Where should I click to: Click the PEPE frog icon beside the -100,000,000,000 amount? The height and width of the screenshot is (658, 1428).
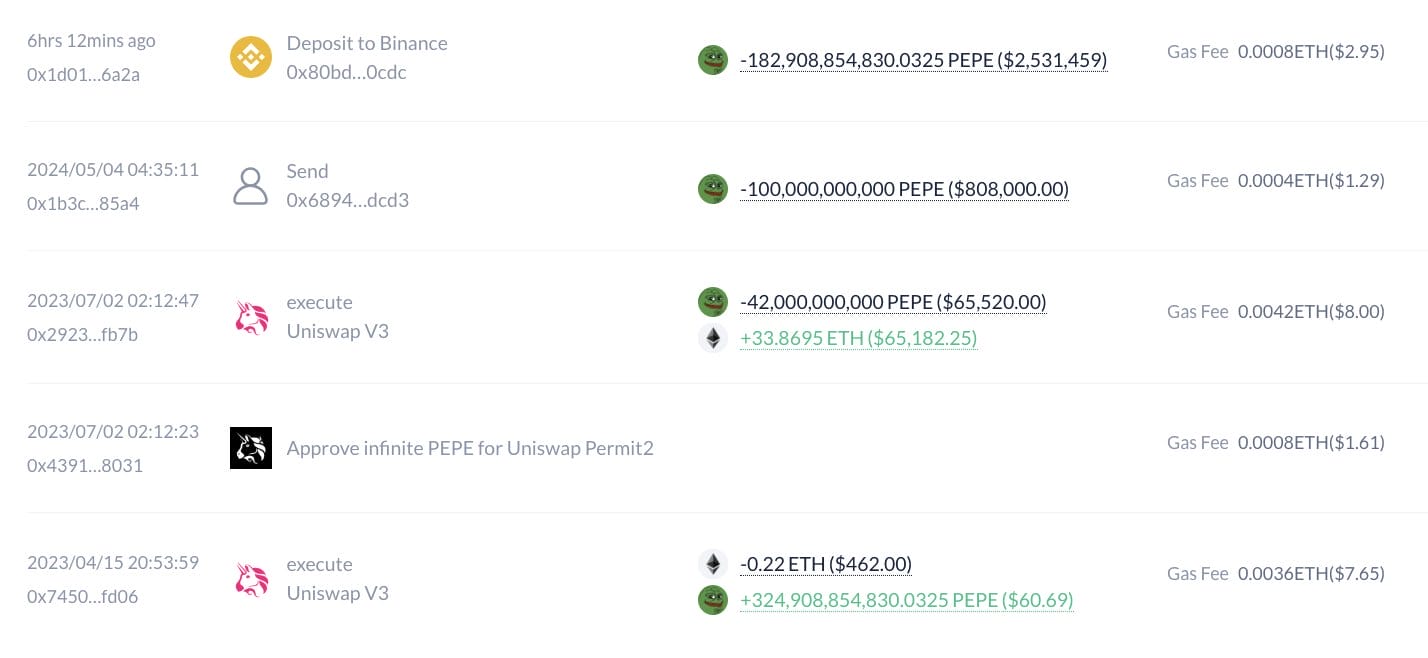[x=712, y=189]
